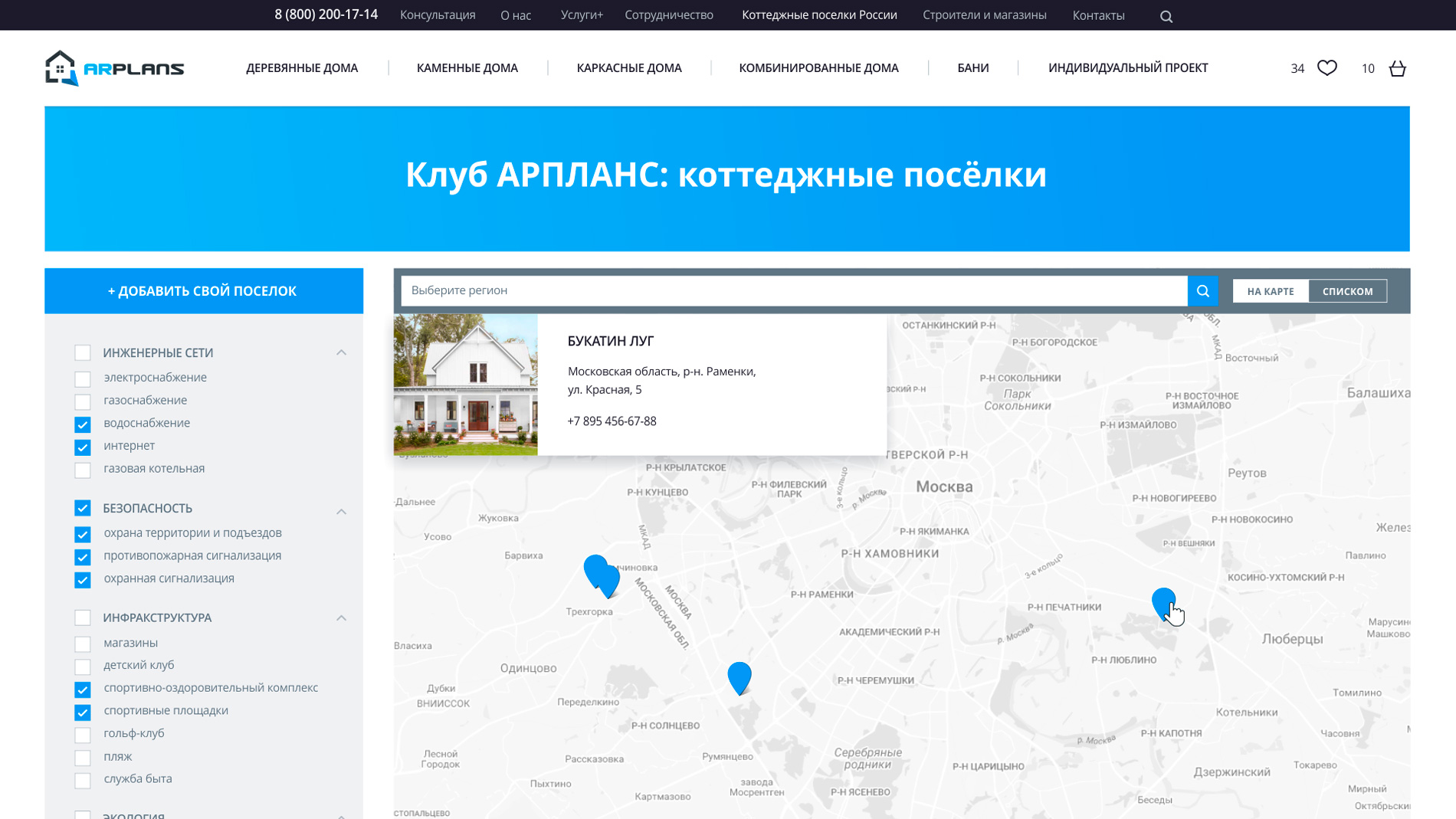1456x819 pixels.
Task: Uncheck the интернет filter
Action: click(x=83, y=447)
